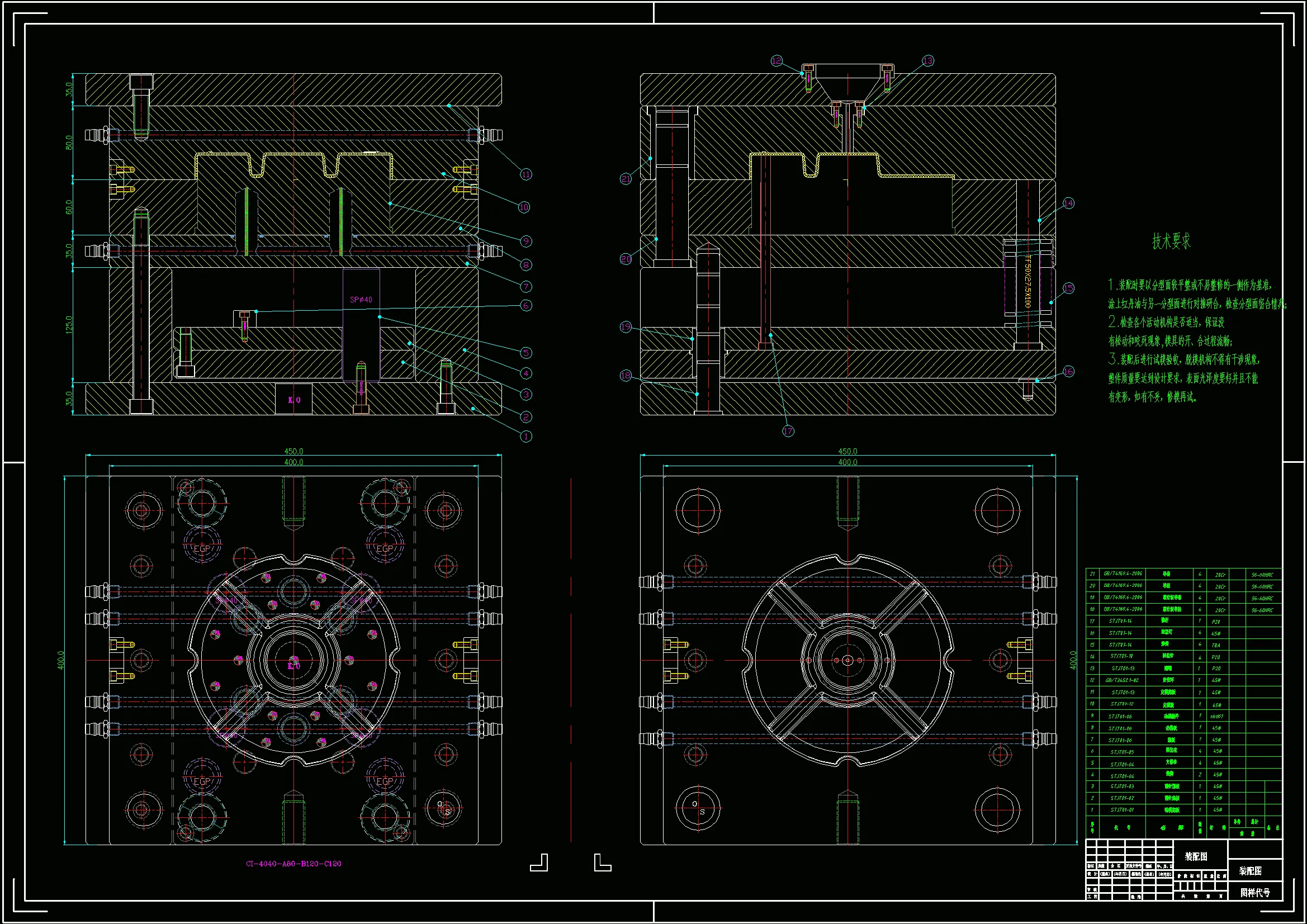Select balloon 12 near the locating ring
Screen dimensions: 1307x924
pyautogui.click(x=776, y=61)
